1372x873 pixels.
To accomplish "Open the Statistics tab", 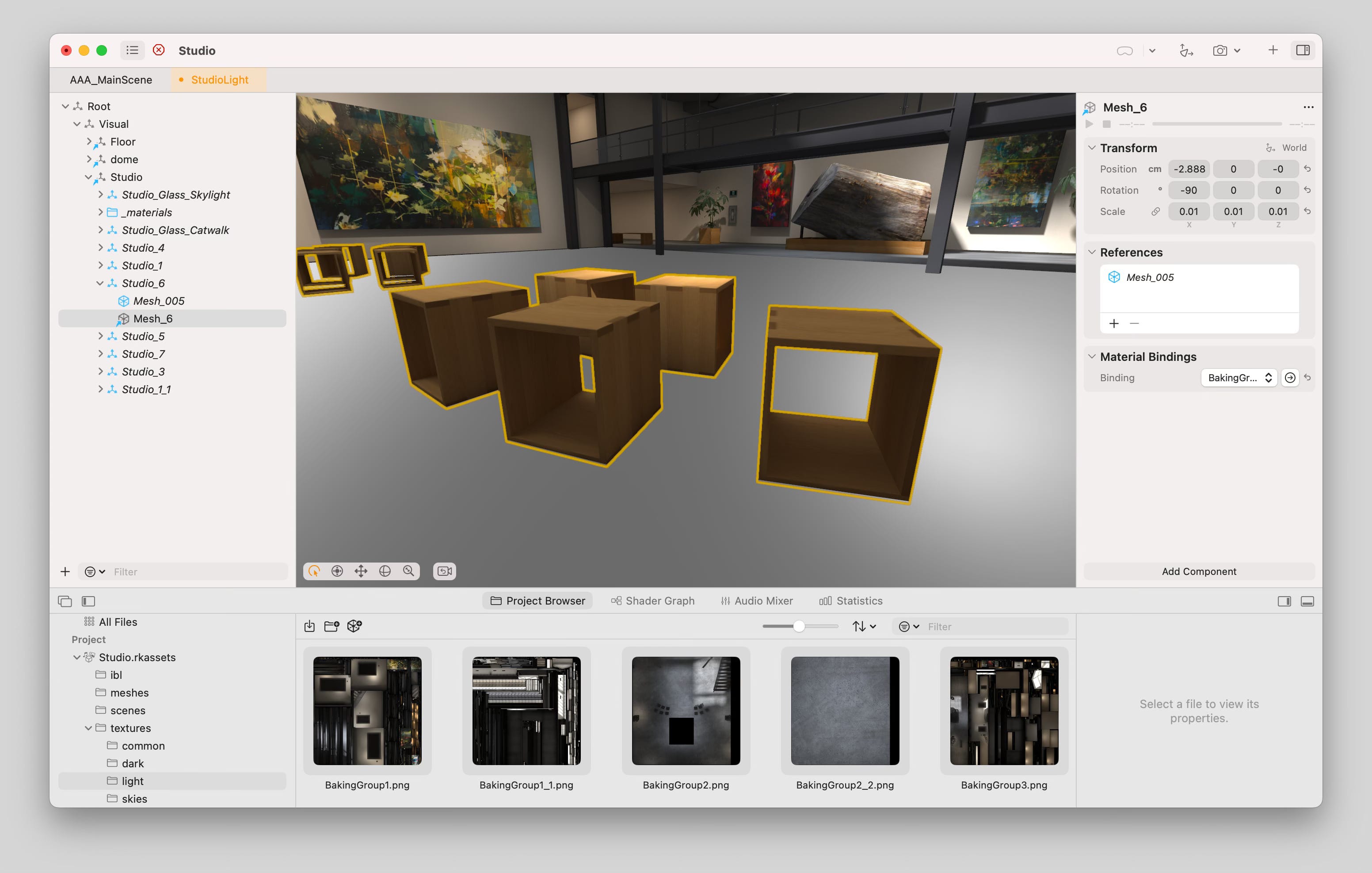I will pos(851,601).
